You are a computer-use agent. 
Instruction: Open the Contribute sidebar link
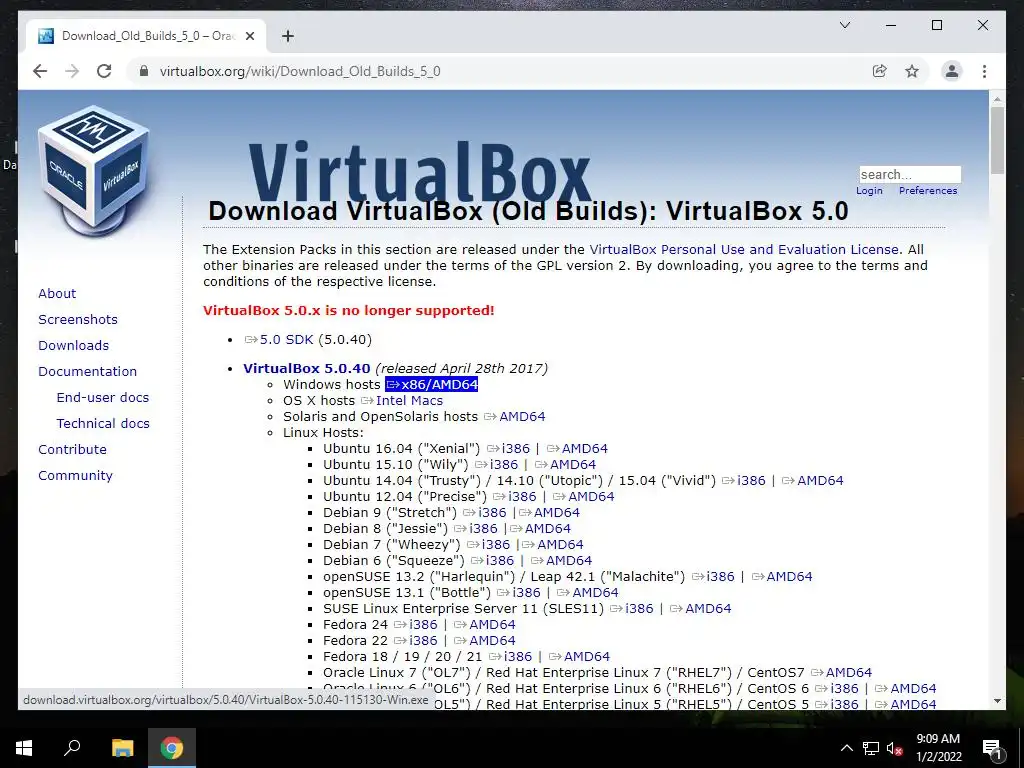coord(72,449)
